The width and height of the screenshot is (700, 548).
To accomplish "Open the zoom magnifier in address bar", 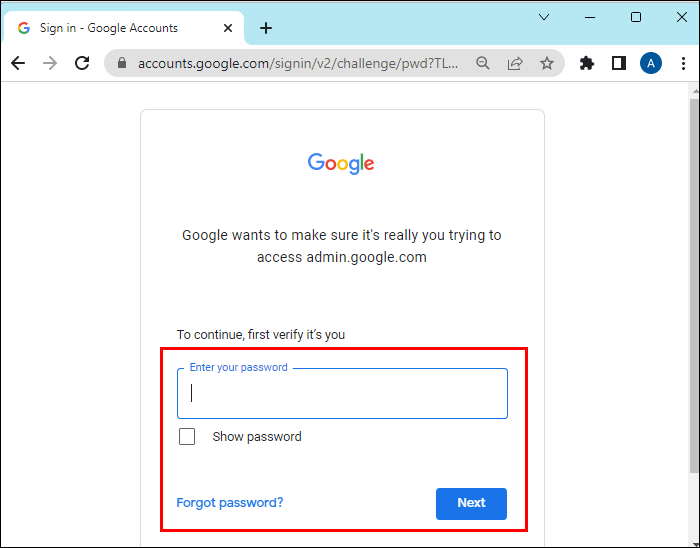I will 483,63.
